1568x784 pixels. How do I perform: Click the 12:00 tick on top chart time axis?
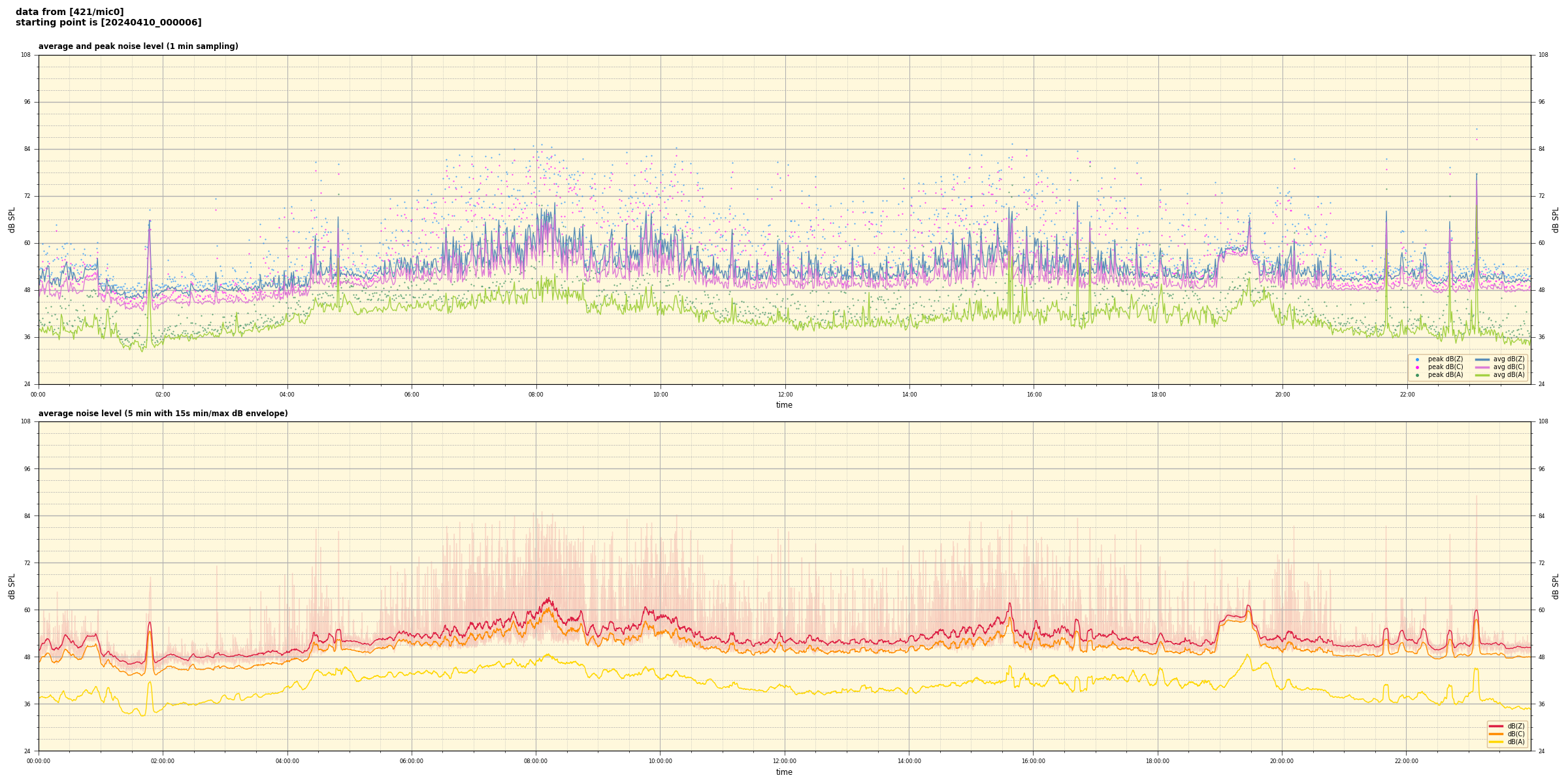785,395
